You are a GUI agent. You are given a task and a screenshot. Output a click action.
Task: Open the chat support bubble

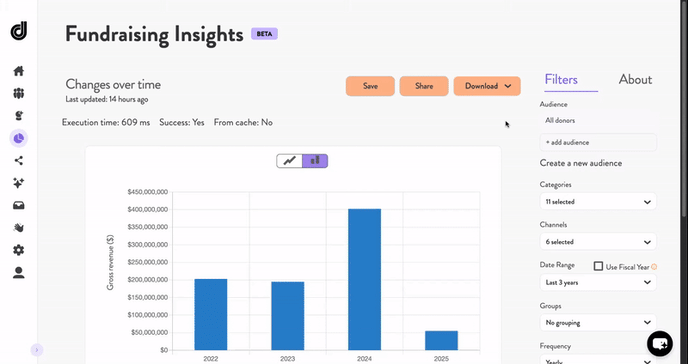point(659,343)
